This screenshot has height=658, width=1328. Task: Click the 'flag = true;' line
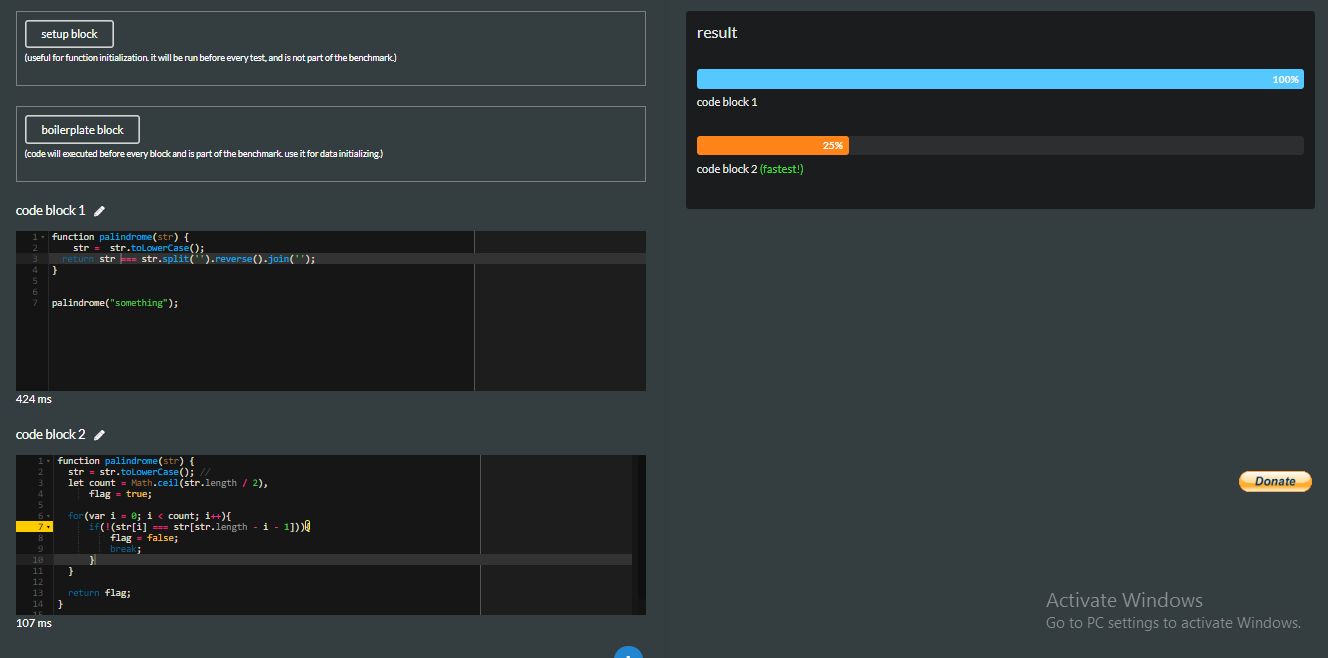[120, 494]
